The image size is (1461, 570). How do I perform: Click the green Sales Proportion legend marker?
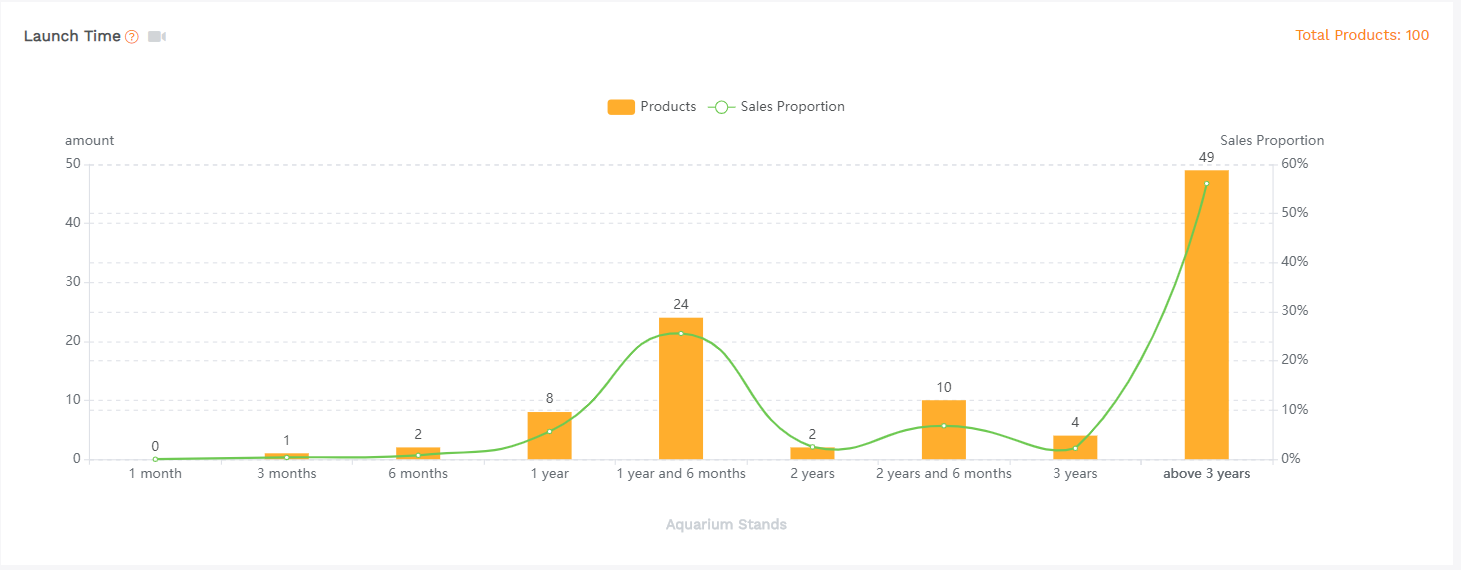tap(722, 107)
